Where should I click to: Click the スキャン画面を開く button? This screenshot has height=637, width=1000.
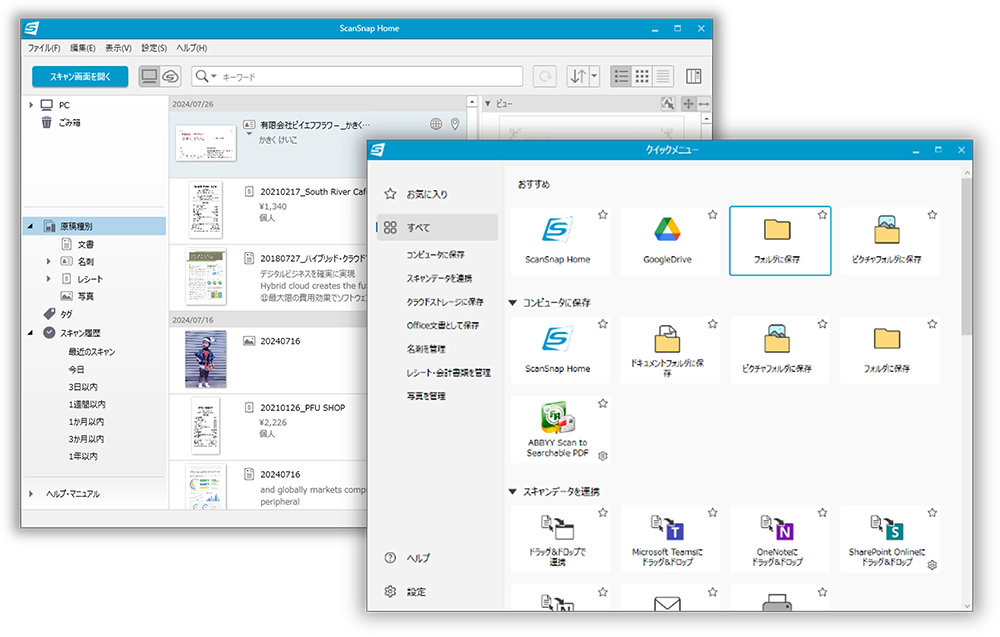click(80, 76)
